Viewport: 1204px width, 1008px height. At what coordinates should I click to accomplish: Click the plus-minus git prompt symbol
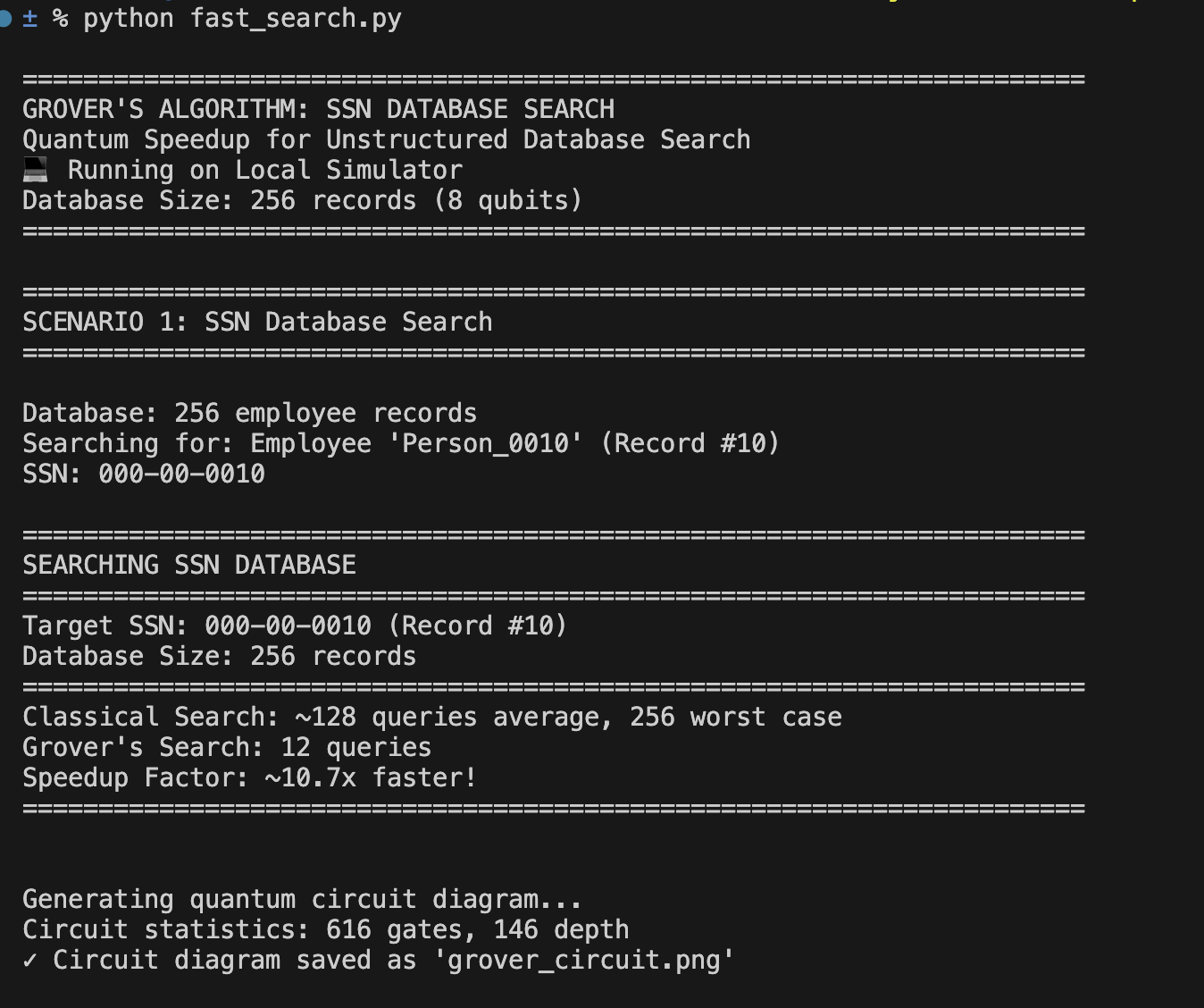coord(29,19)
